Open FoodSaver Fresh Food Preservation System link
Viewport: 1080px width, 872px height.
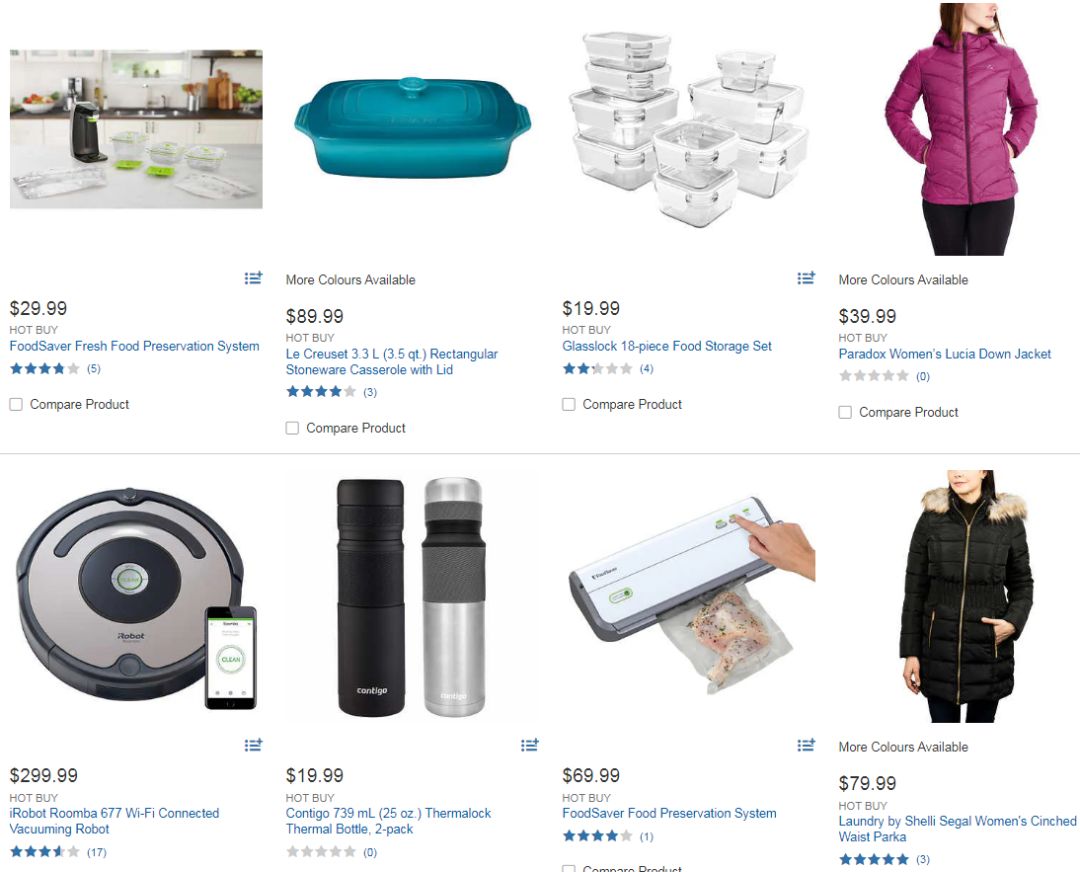[x=134, y=346]
